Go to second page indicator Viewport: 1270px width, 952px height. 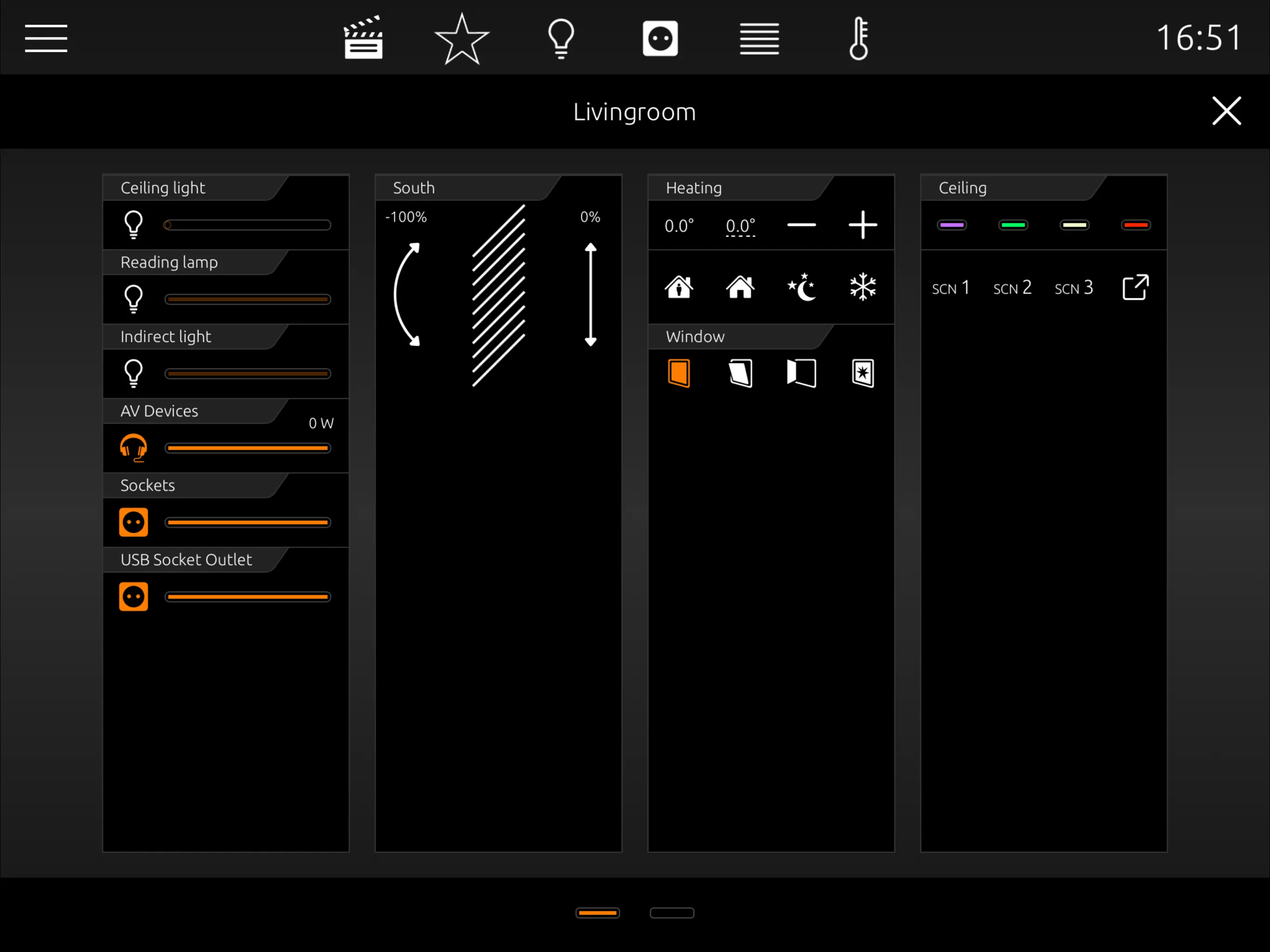point(672,913)
